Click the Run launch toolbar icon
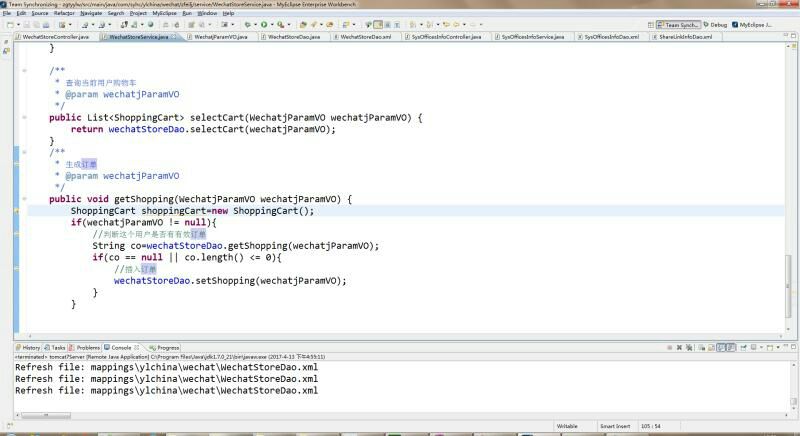This screenshot has height=436, width=800. pos(263,24)
